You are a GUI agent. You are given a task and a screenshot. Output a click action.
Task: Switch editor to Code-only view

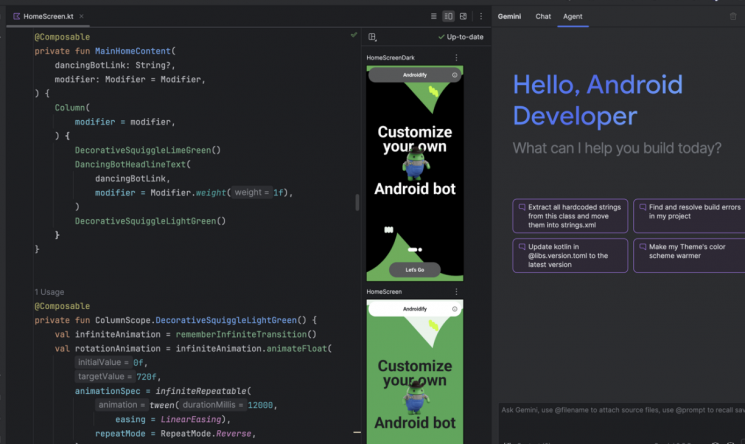click(433, 16)
